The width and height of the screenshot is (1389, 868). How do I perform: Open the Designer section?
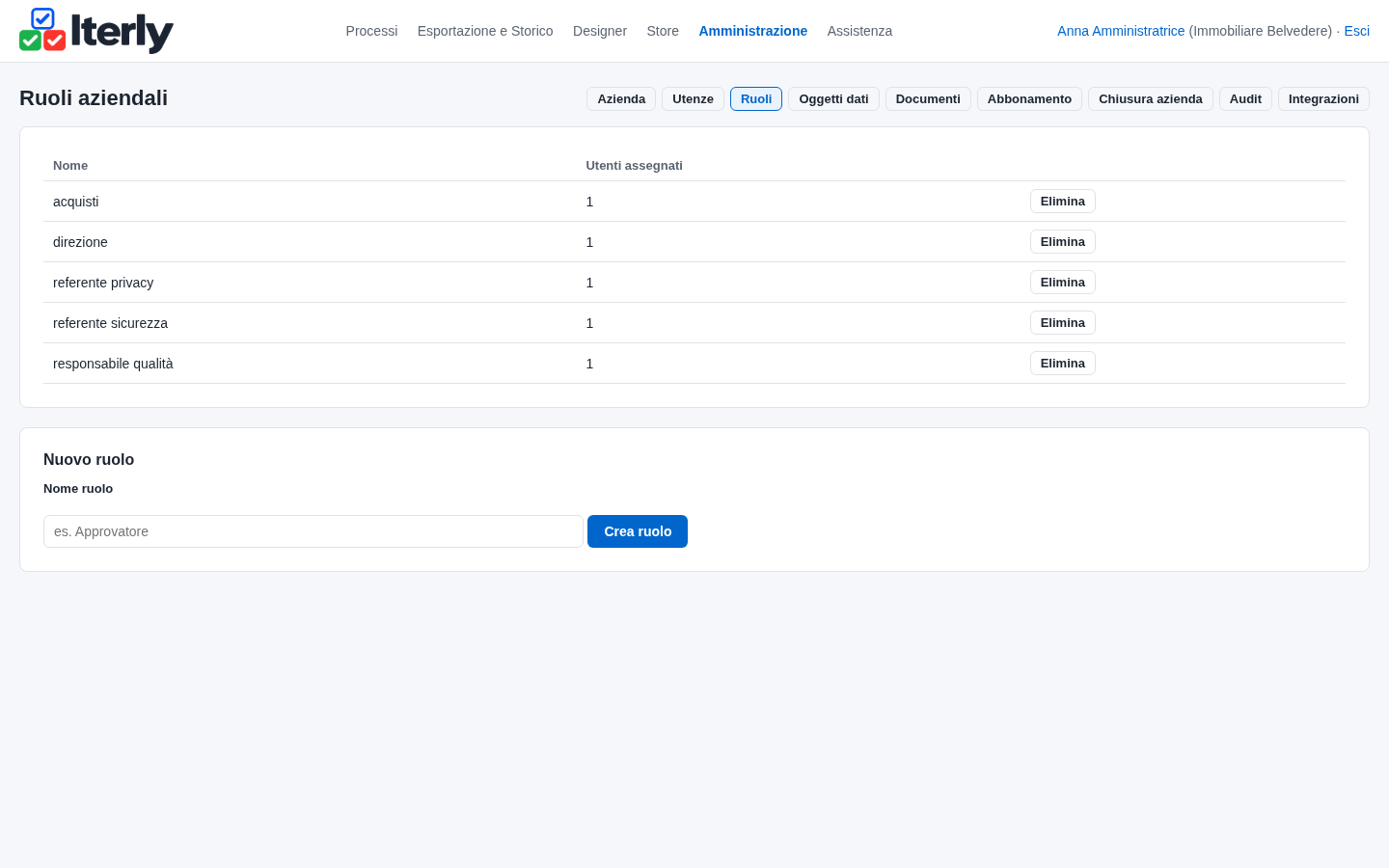600,31
